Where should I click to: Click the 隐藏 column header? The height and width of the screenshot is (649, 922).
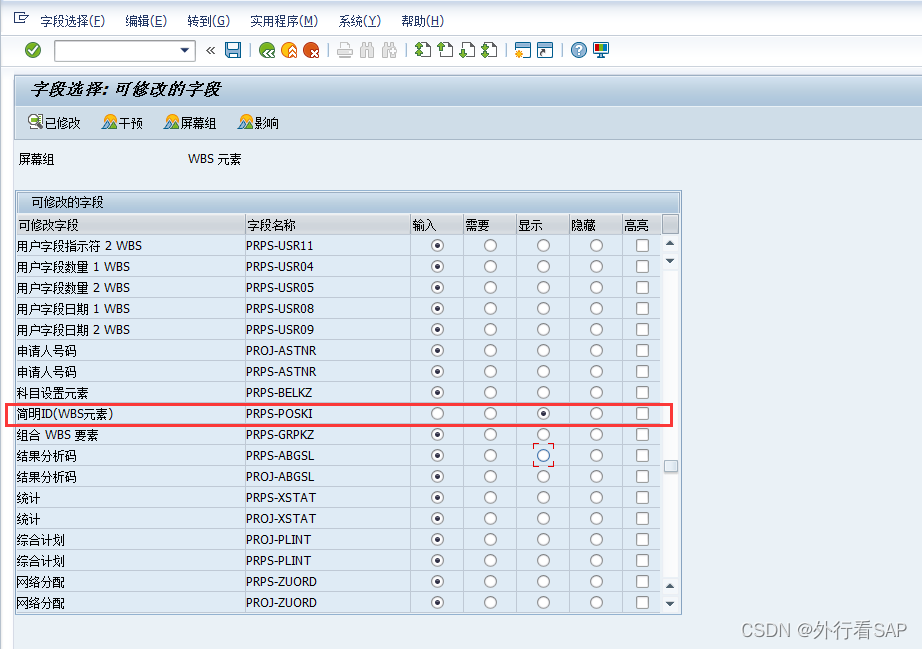pos(596,225)
